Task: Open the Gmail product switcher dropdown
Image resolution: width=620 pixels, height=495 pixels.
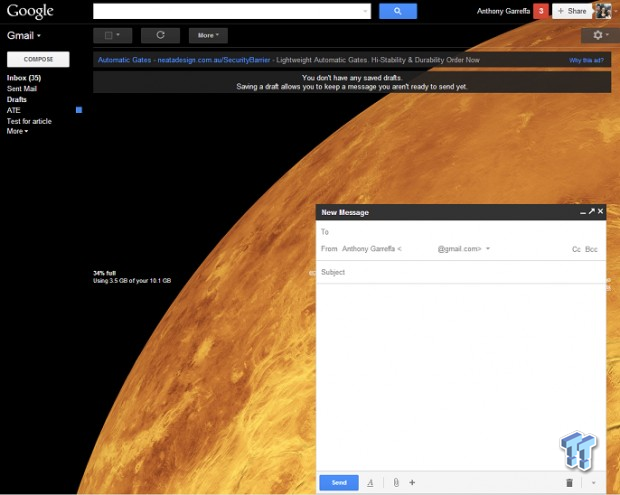Action: tap(24, 36)
